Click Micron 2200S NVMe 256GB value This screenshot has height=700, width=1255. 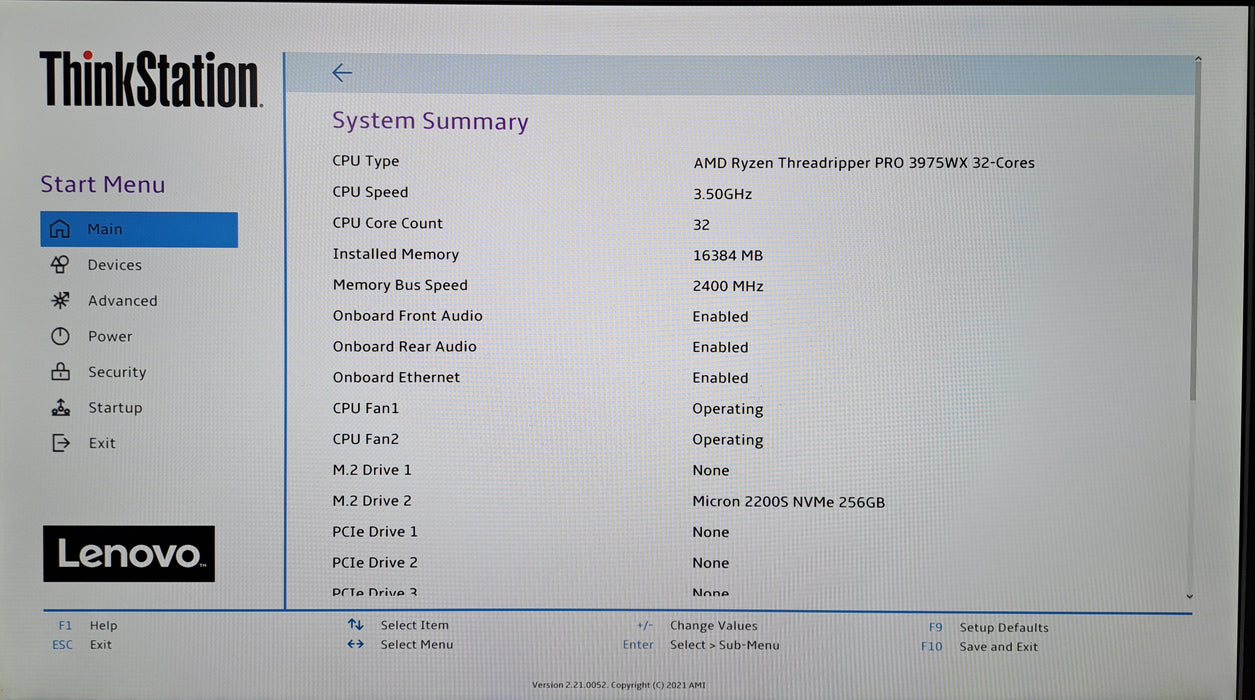click(x=789, y=502)
